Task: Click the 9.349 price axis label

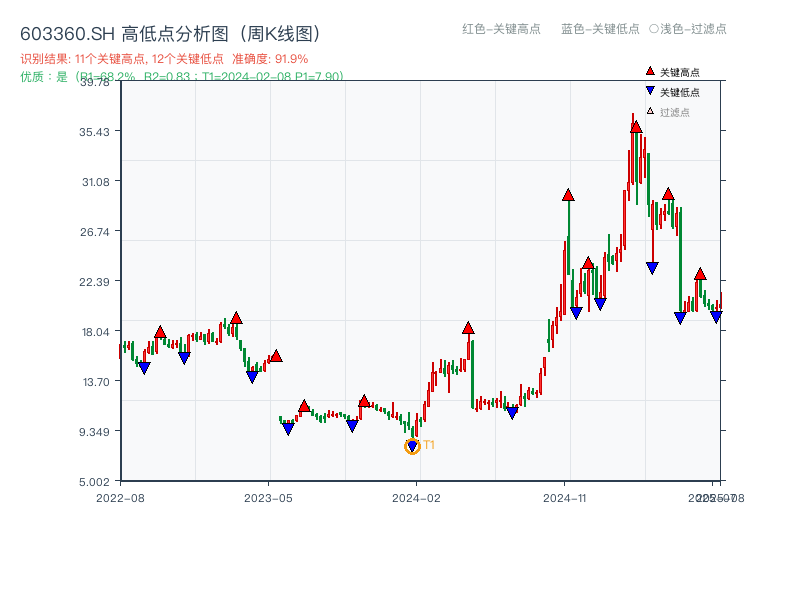Action: tap(94, 432)
